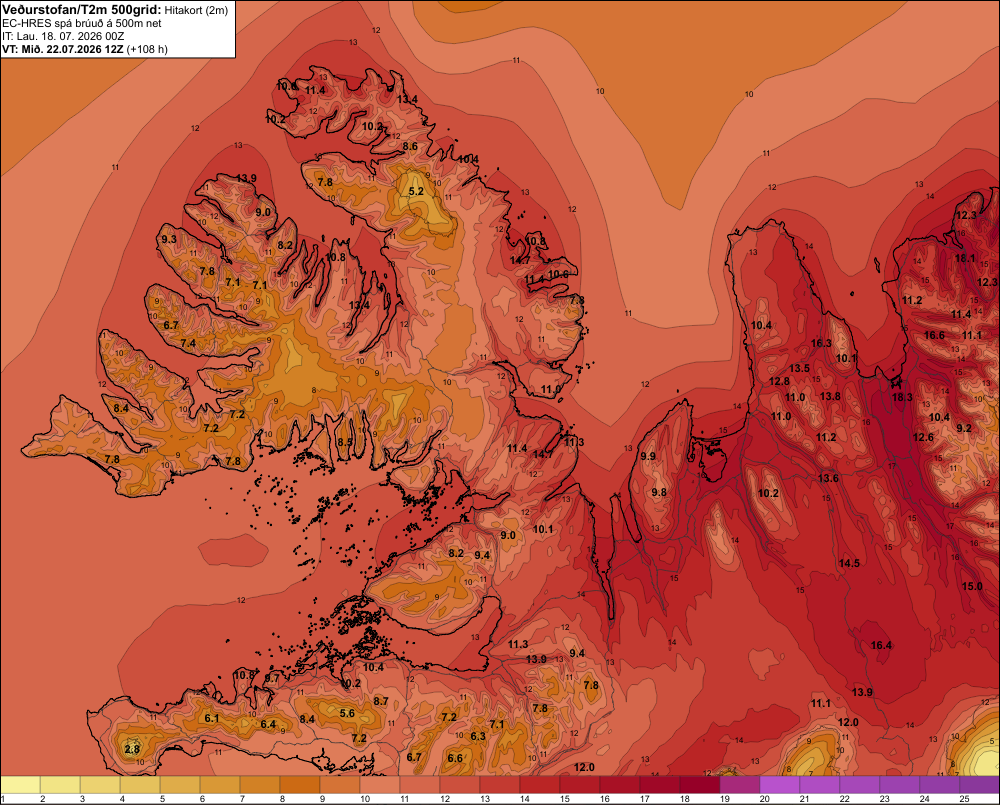Image resolution: width=1000 pixels, height=805 pixels.
Task: Click the '6.4' temperature value
Action: click(x=268, y=724)
